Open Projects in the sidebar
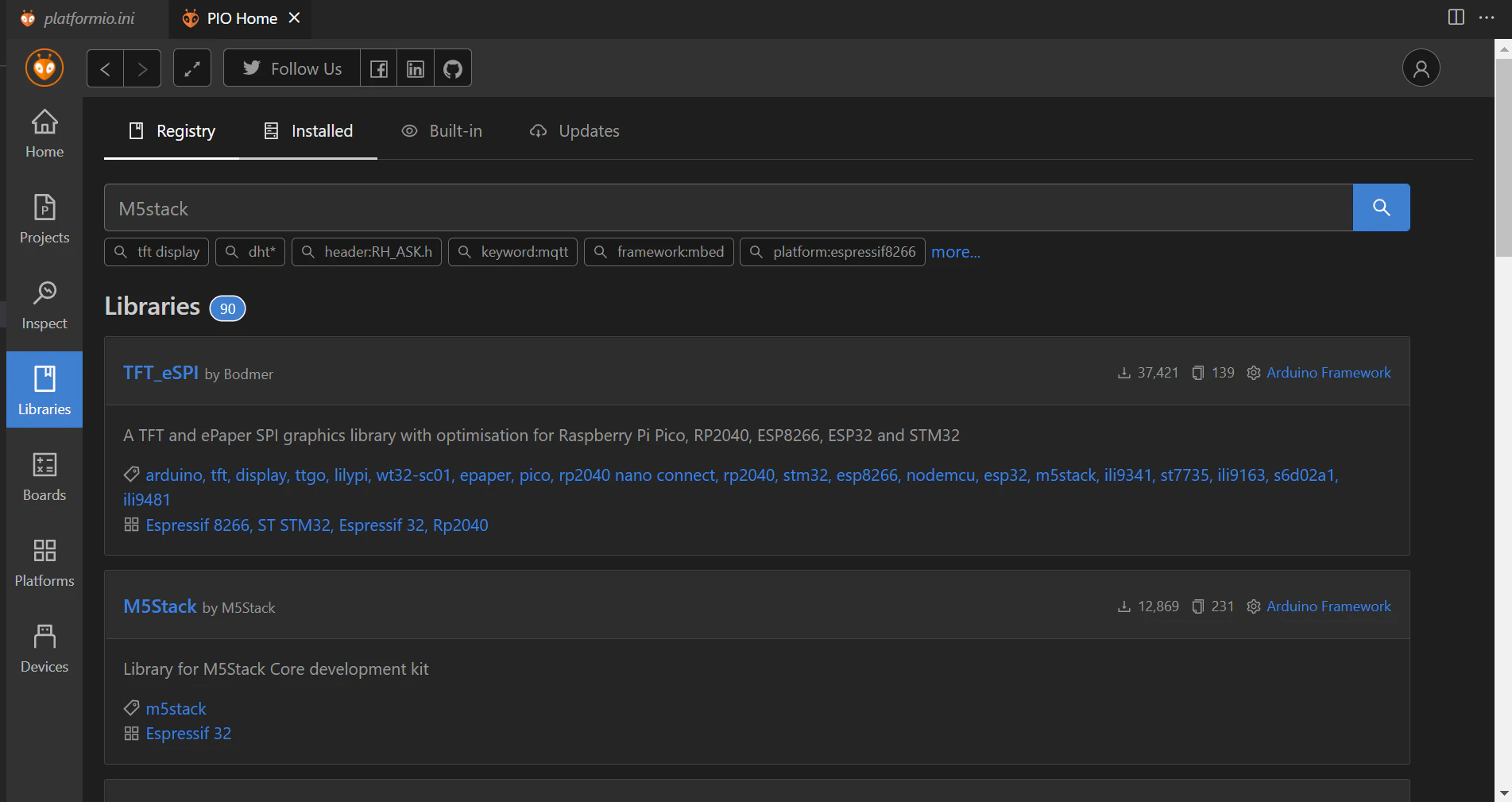Image resolution: width=1512 pixels, height=802 pixels. pos(44,219)
